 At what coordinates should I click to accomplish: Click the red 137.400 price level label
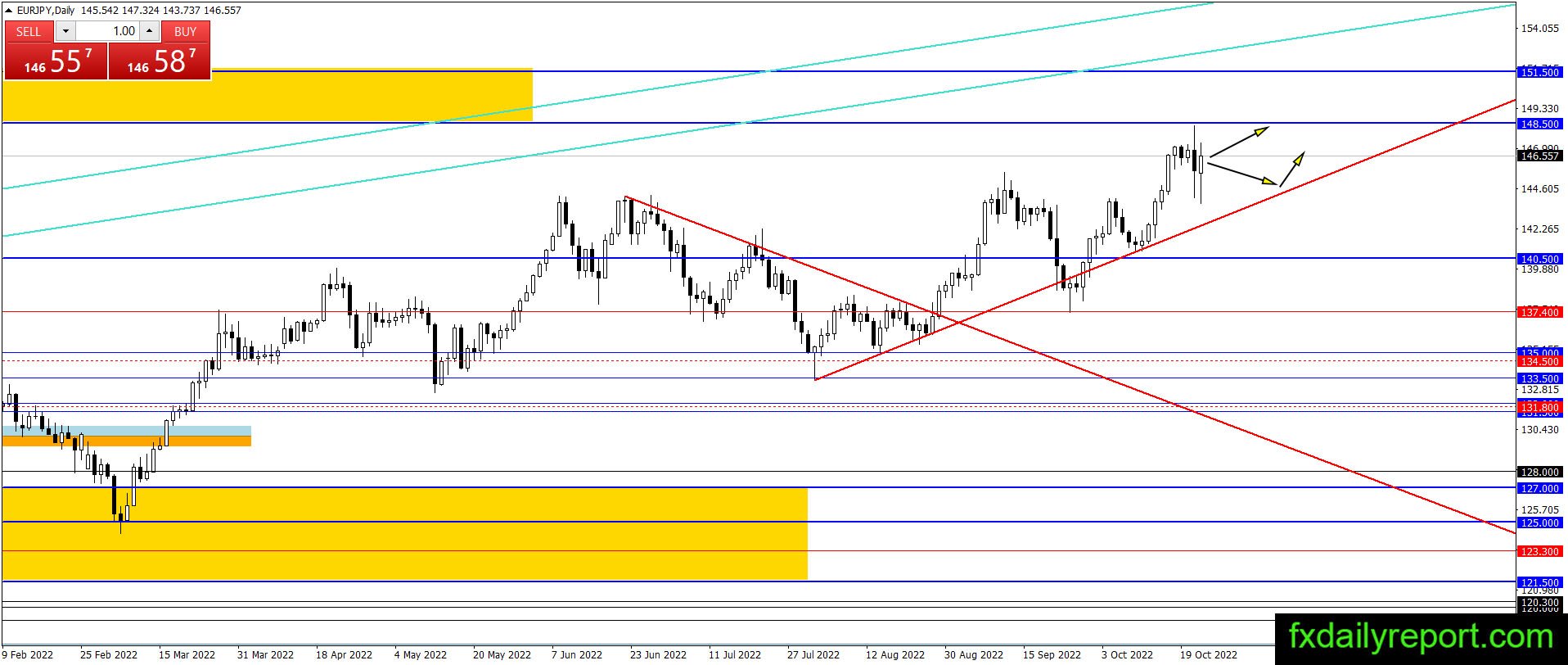pyautogui.click(x=1539, y=312)
